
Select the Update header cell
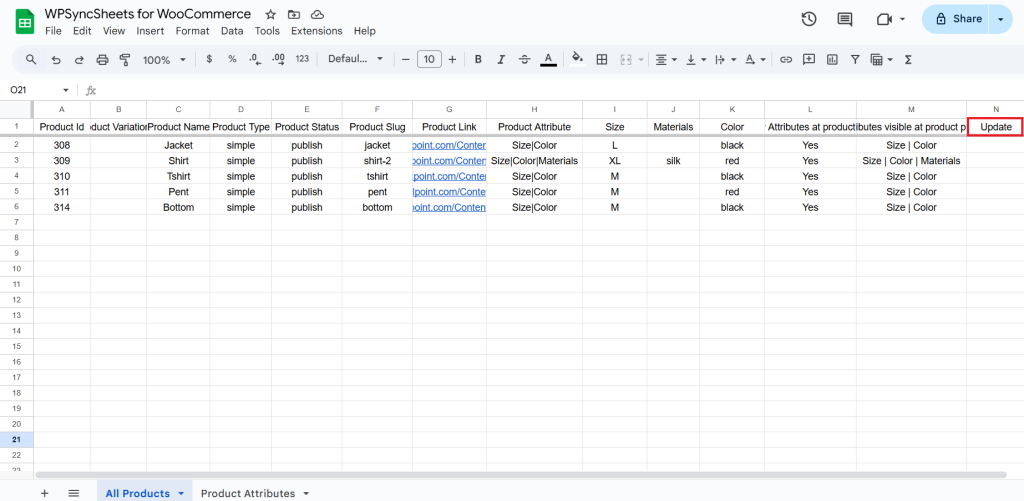pyautogui.click(x=995, y=127)
